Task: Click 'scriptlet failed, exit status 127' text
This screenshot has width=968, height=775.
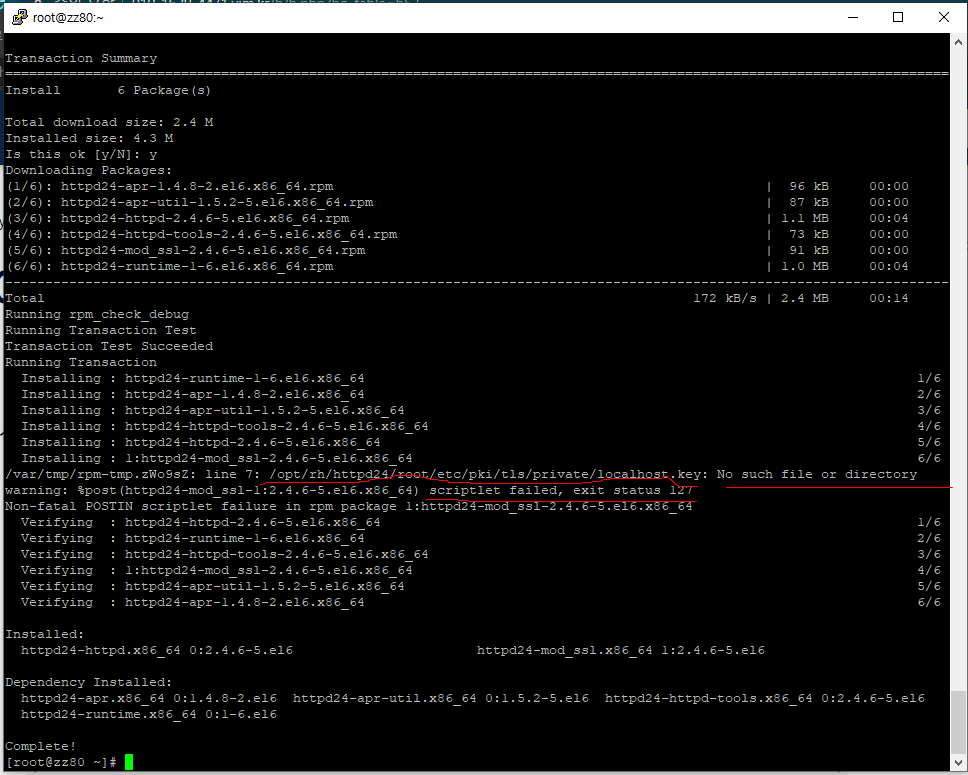Action: [x=561, y=490]
